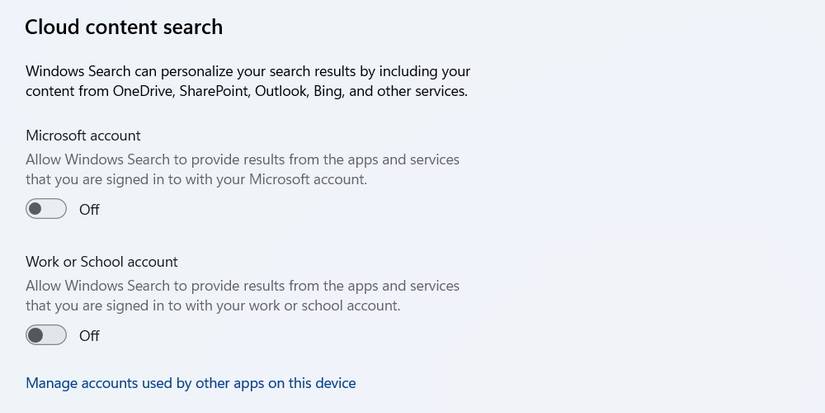Screen dimensions: 825x413
Task: Click the Off label beside Microsoft account switch
Action: (x=89, y=210)
